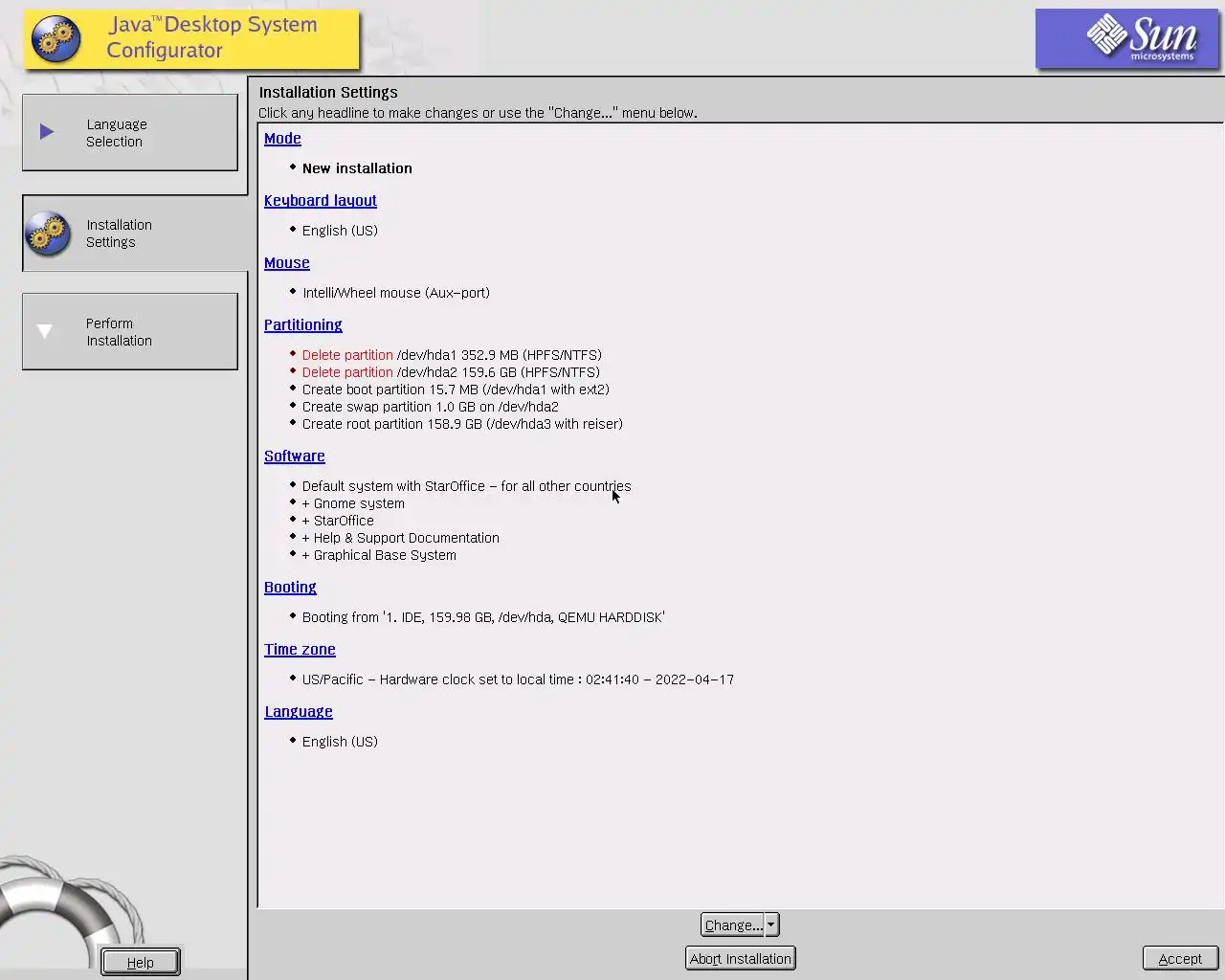Click 'English (US)' under Keyboard layout
Image resolution: width=1225 pixels, height=980 pixels.
click(x=340, y=231)
